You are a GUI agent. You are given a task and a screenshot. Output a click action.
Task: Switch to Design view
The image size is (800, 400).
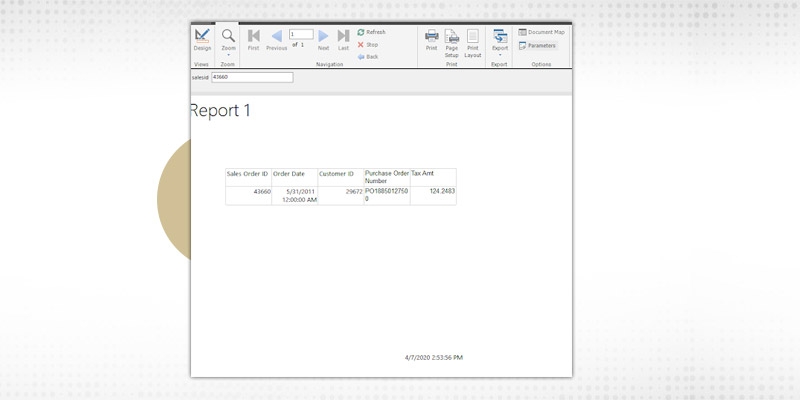coord(202,39)
